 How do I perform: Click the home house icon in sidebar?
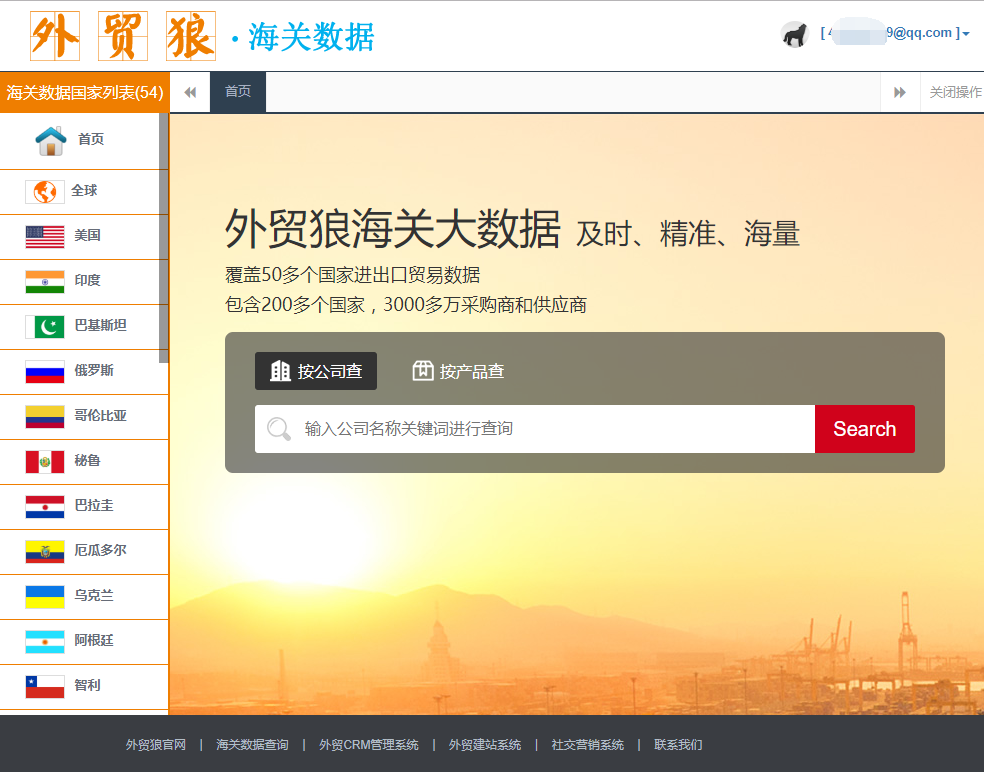click(x=51, y=140)
